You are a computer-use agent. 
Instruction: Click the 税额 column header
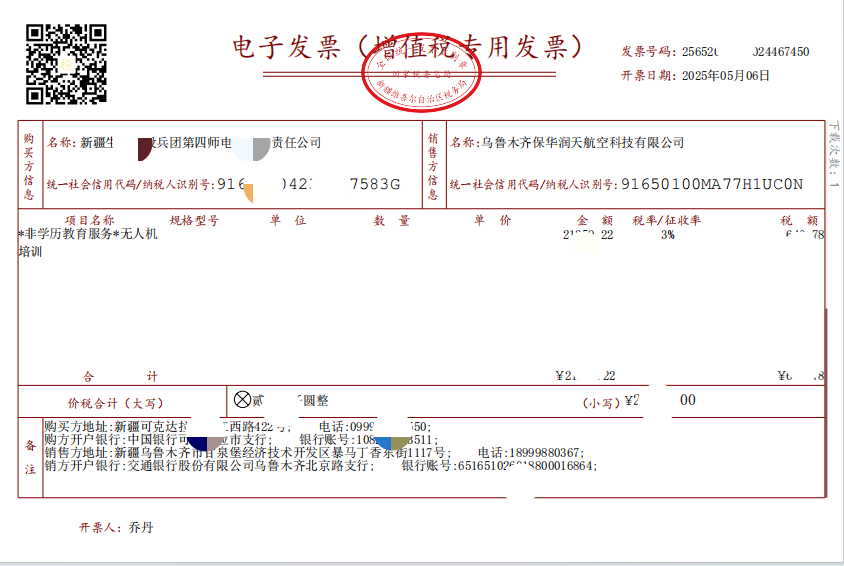(799, 220)
